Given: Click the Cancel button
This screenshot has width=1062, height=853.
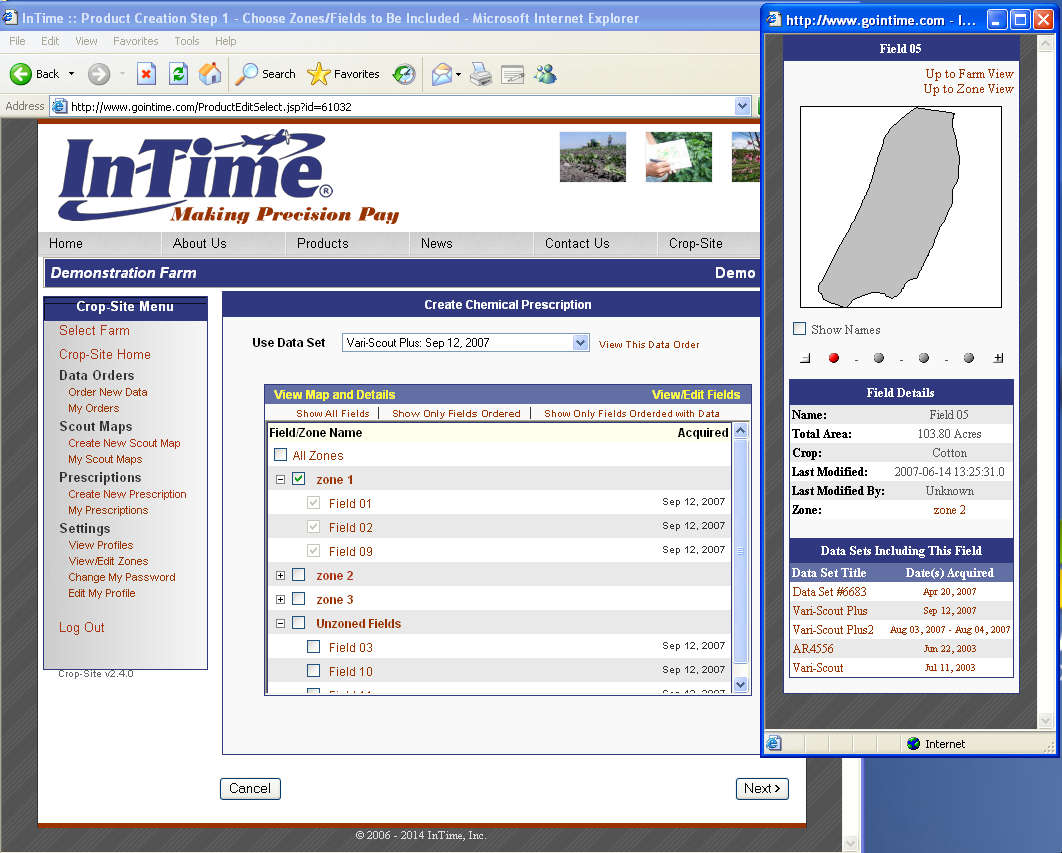Looking at the screenshot, I should tap(250, 789).
